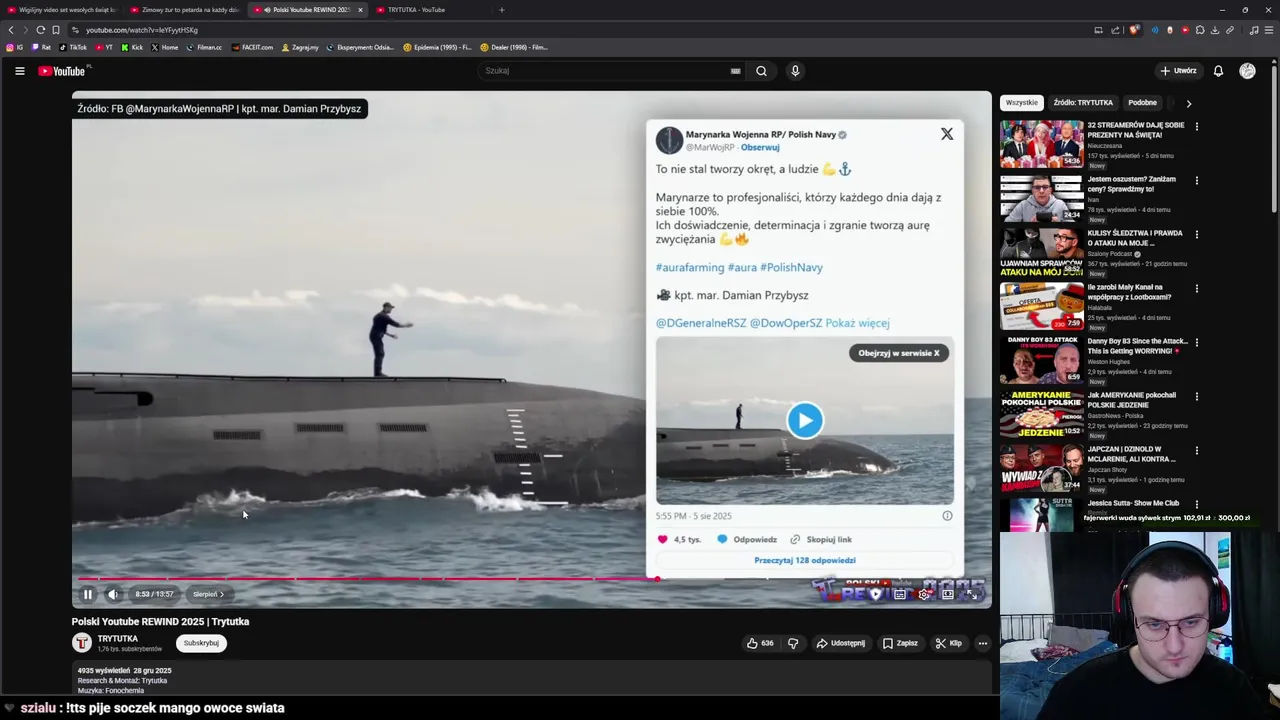Switch to 'Zimowy żur to petarda' tab

(x=185, y=10)
